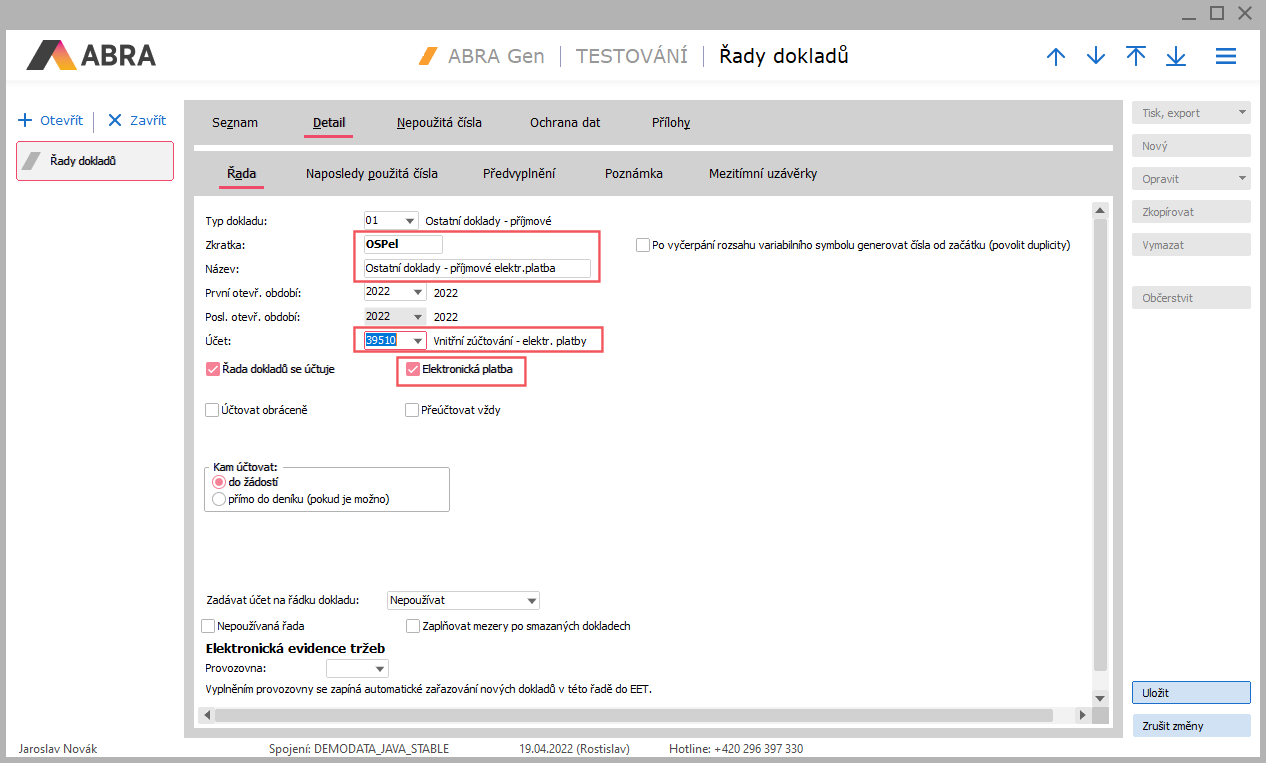Screen dimensions: 1266x763
Task: Click the Zavřít X icon
Action: [x=115, y=121]
